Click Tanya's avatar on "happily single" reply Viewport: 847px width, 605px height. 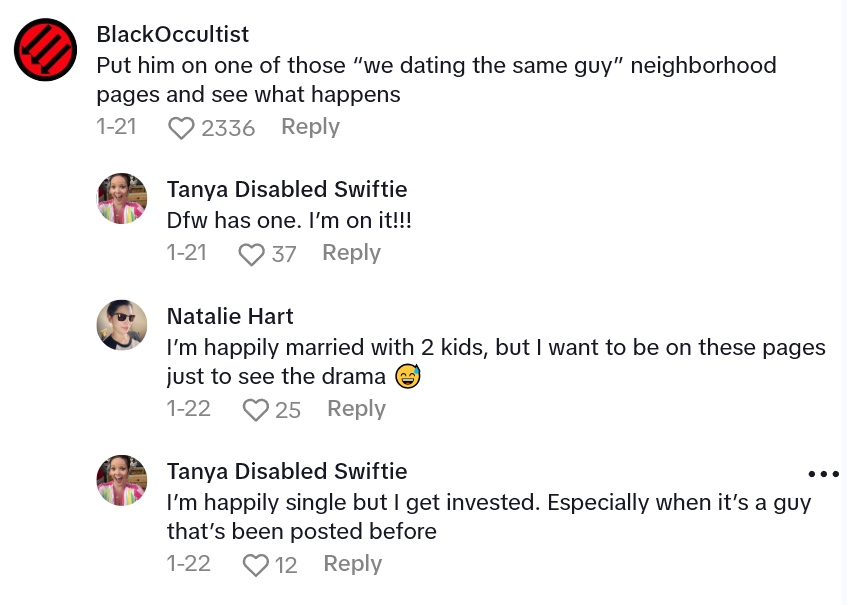[122, 481]
